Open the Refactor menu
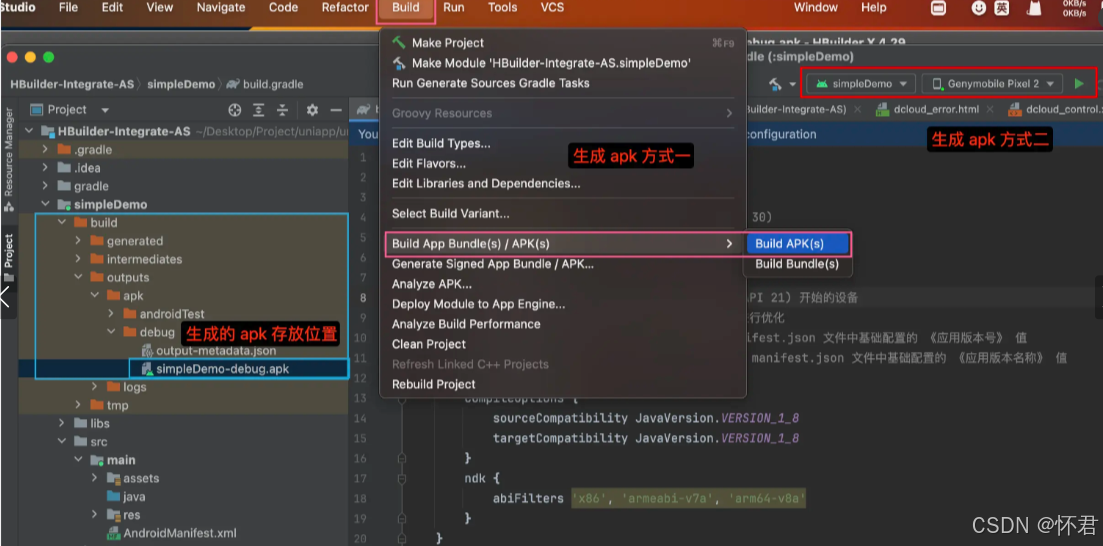The image size is (1103, 546). (345, 8)
